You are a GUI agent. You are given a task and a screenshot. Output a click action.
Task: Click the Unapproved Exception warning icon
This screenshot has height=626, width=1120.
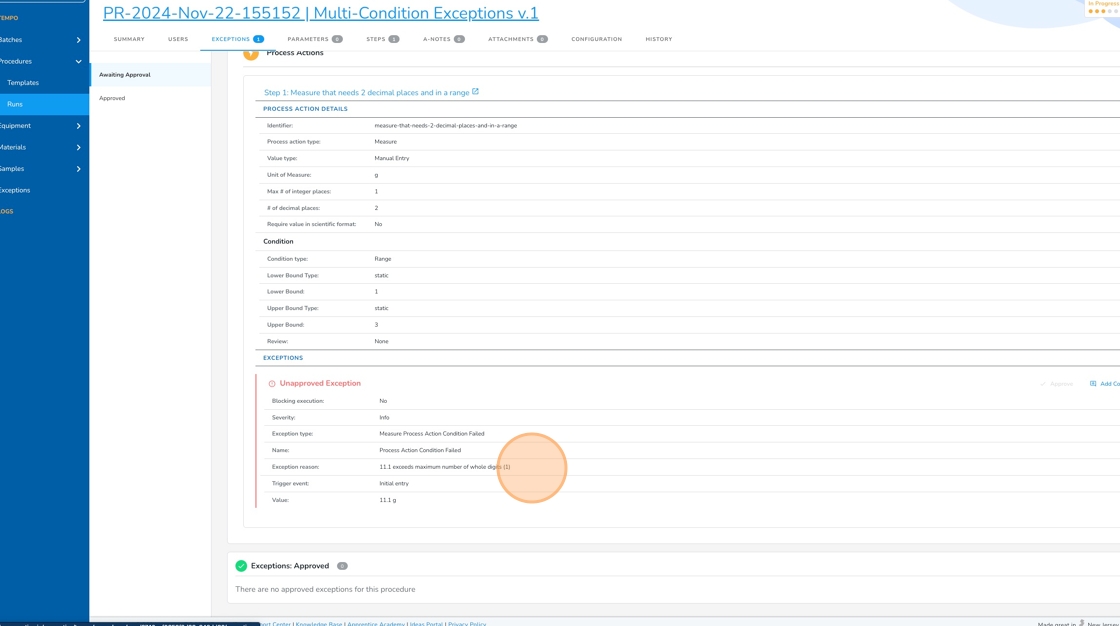[x=271, y=384]
